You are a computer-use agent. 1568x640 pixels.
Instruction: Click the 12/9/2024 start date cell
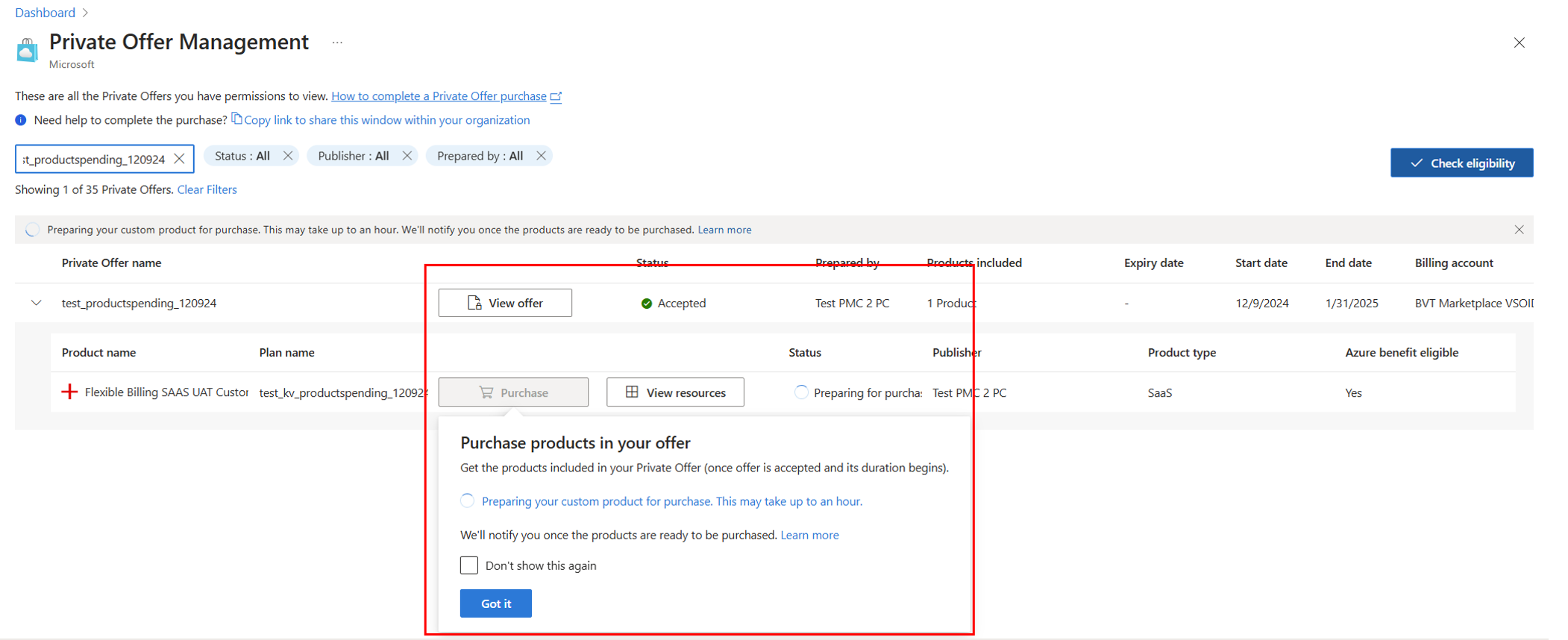coord(1261,303)
